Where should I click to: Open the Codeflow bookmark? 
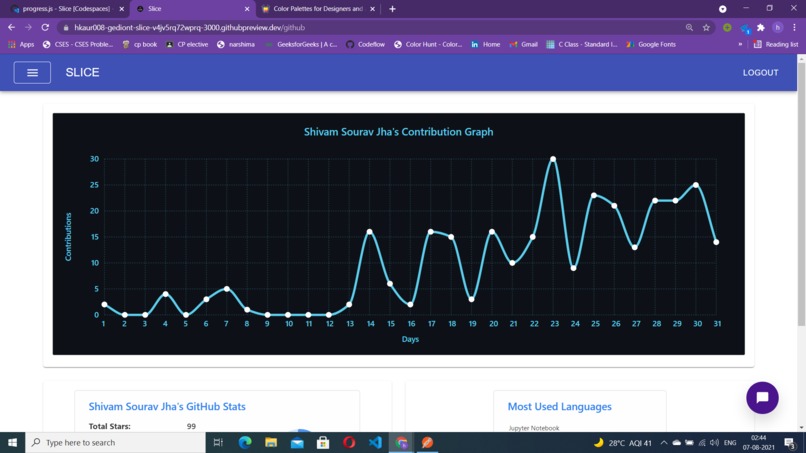tap(365, 44)
